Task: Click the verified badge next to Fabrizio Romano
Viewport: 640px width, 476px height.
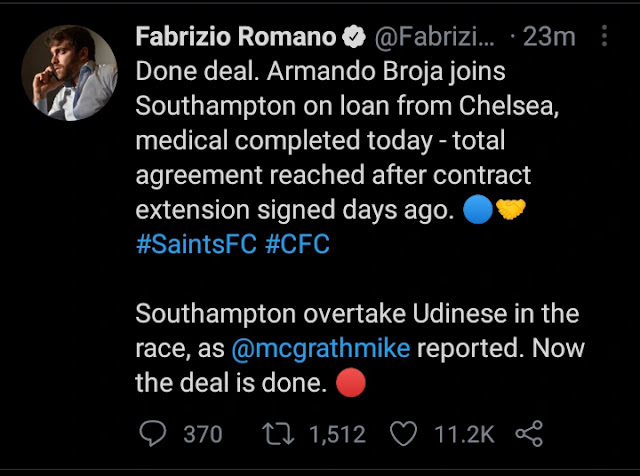Action: [354, 38]
